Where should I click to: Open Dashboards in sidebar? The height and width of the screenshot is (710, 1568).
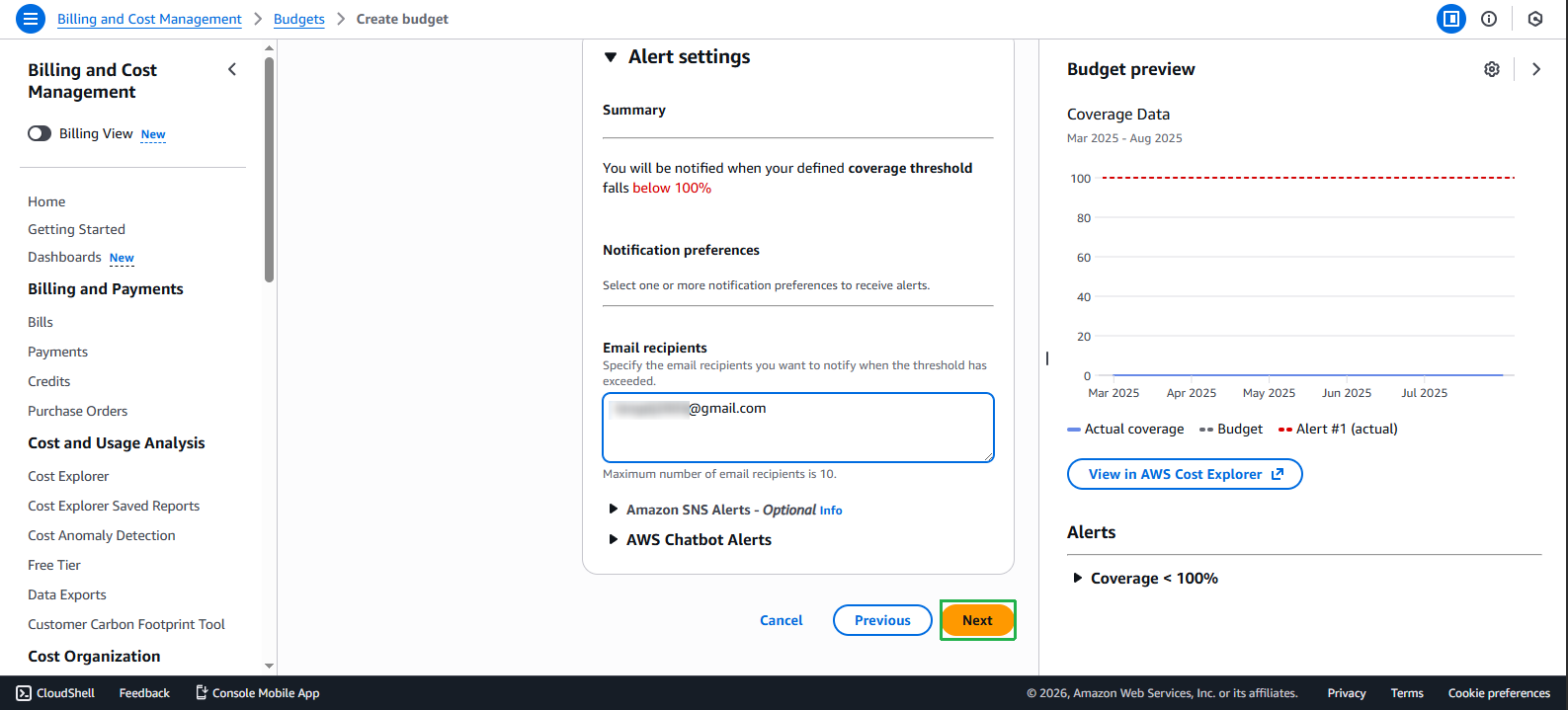click(64, 257)
